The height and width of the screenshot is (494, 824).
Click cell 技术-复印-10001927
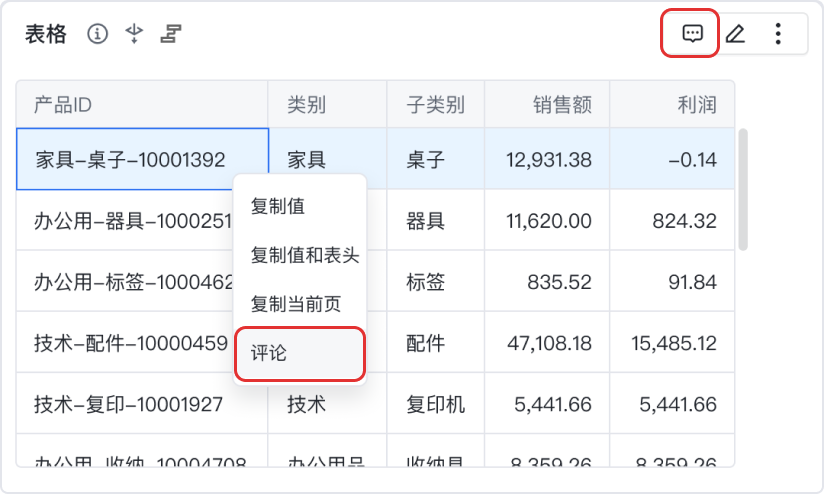pyautogui.click(x=129, y=404)
